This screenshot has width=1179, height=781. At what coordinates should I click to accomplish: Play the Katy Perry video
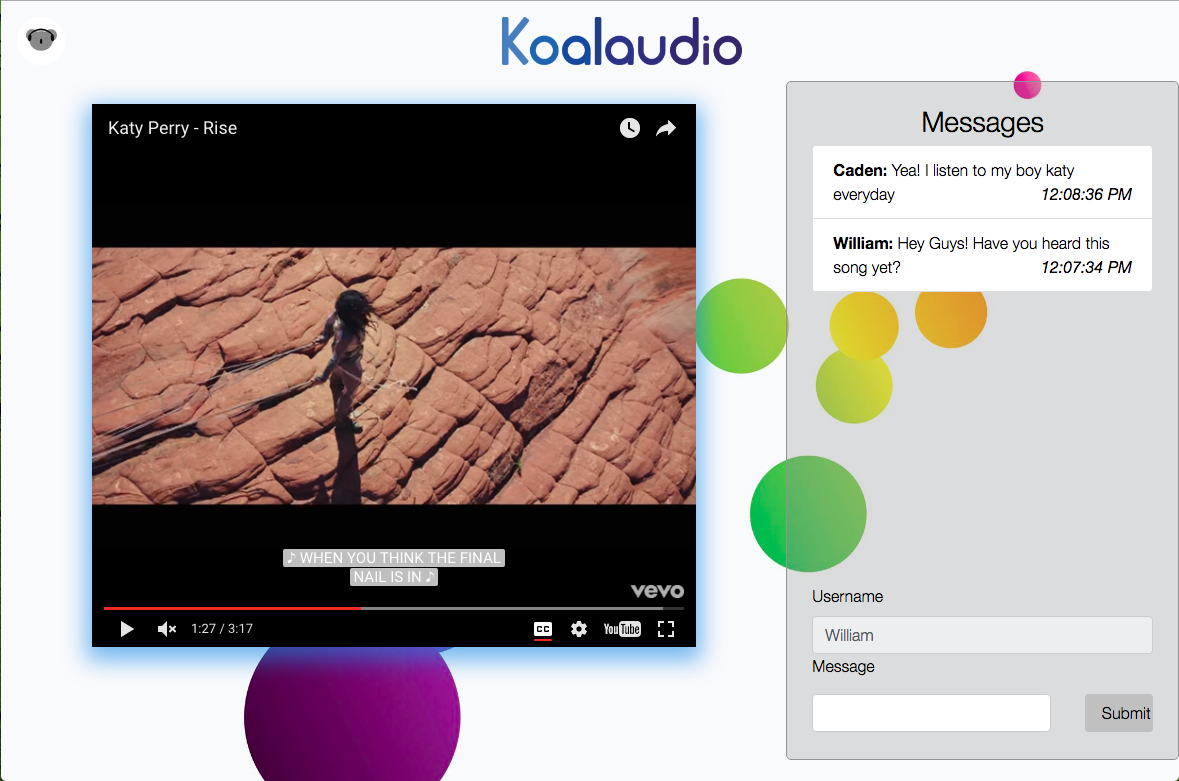(127, 629)
